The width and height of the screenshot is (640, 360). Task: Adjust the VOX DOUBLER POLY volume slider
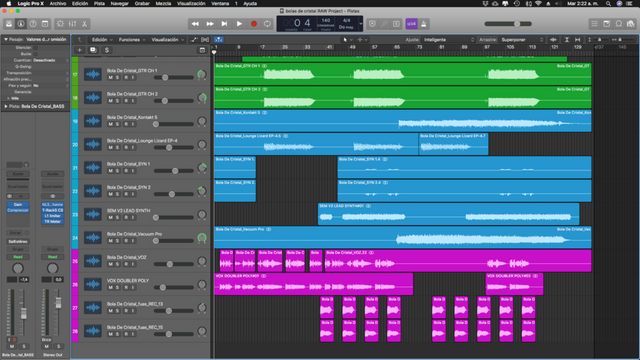(x=173, y=287)
